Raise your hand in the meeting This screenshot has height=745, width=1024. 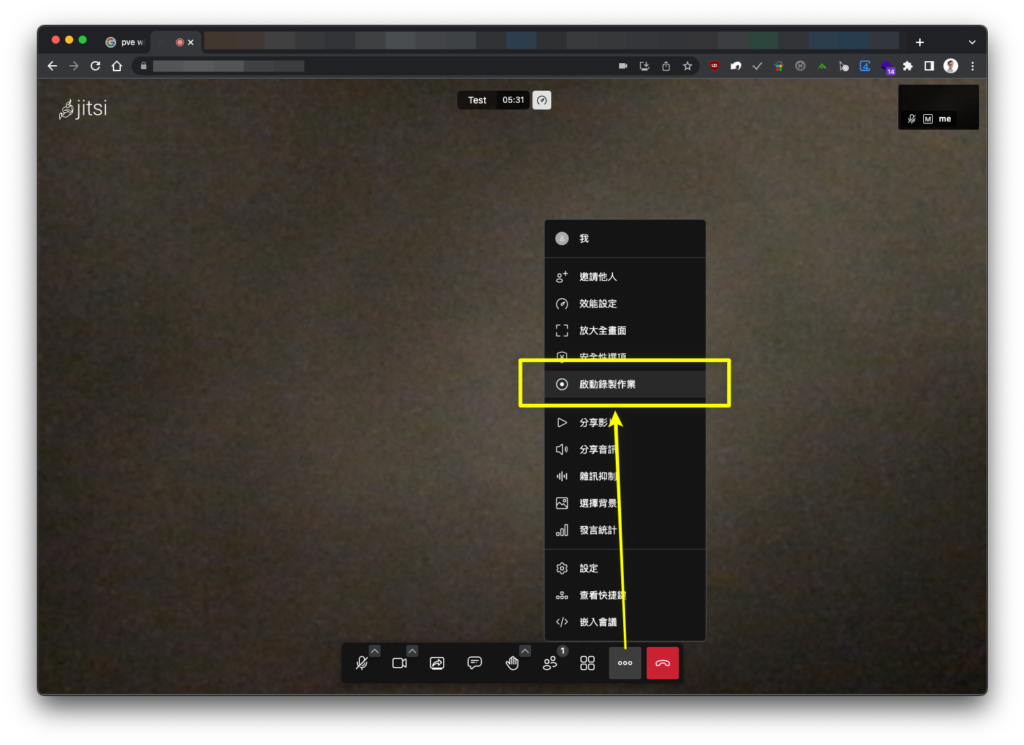512,663
